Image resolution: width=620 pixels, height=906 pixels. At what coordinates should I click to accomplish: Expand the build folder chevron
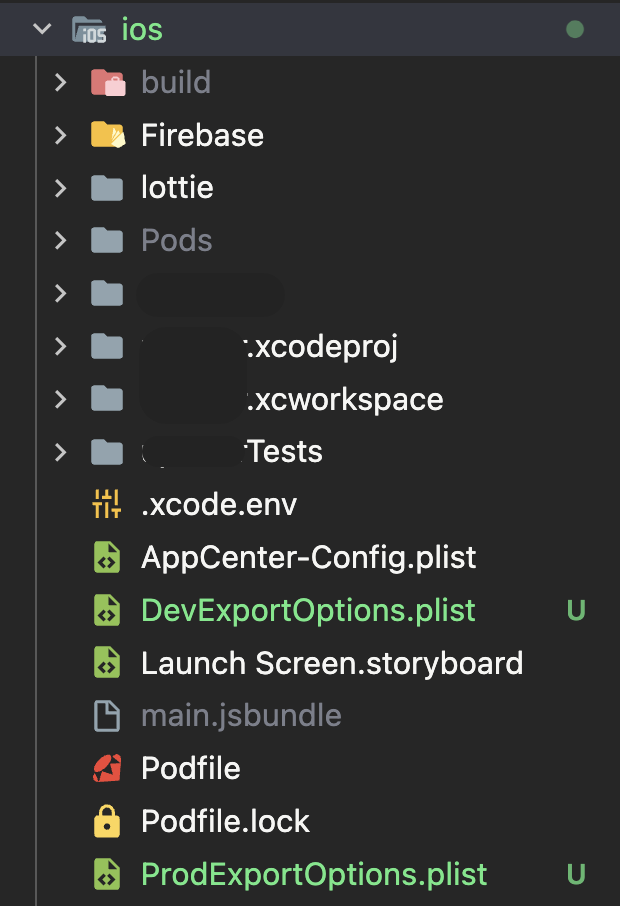[61, 82]
